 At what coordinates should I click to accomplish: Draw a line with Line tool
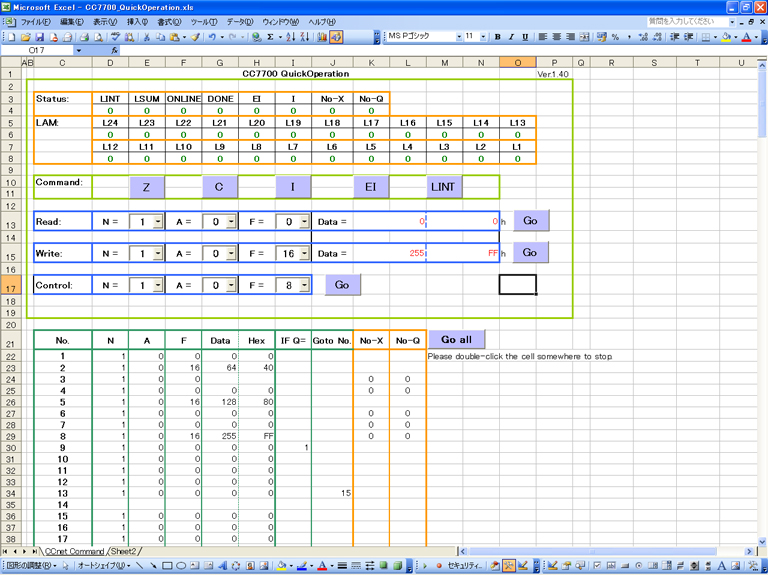pyautogui.click(x=140, y=566)
